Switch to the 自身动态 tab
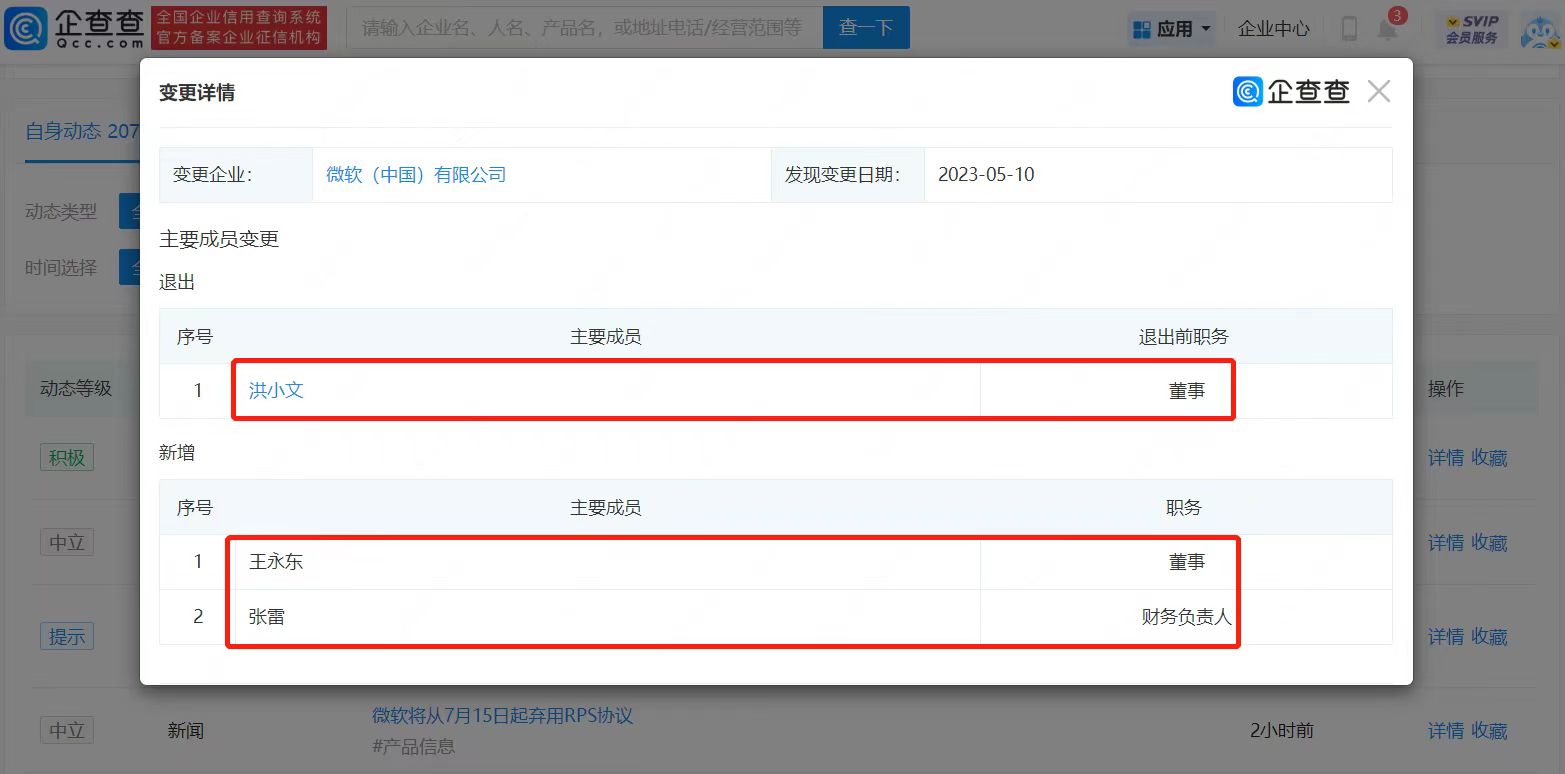Image resolution: width=1565 pixels, height=774 pixels. (x=82, y=131)
